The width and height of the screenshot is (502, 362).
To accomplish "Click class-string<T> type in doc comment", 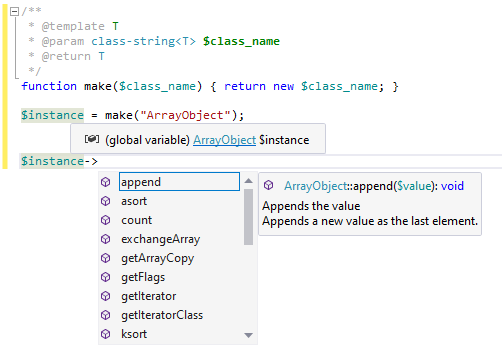I will pos(143,41).
